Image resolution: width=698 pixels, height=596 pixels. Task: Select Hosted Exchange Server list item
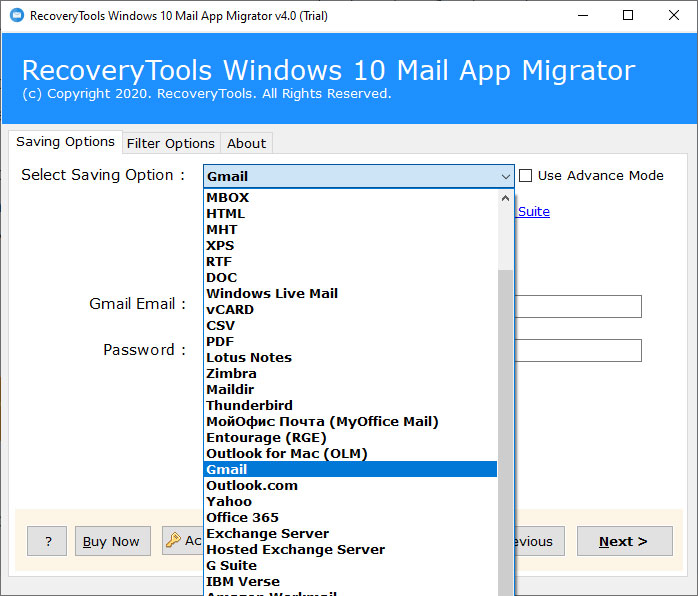click(x=351, y=550)
